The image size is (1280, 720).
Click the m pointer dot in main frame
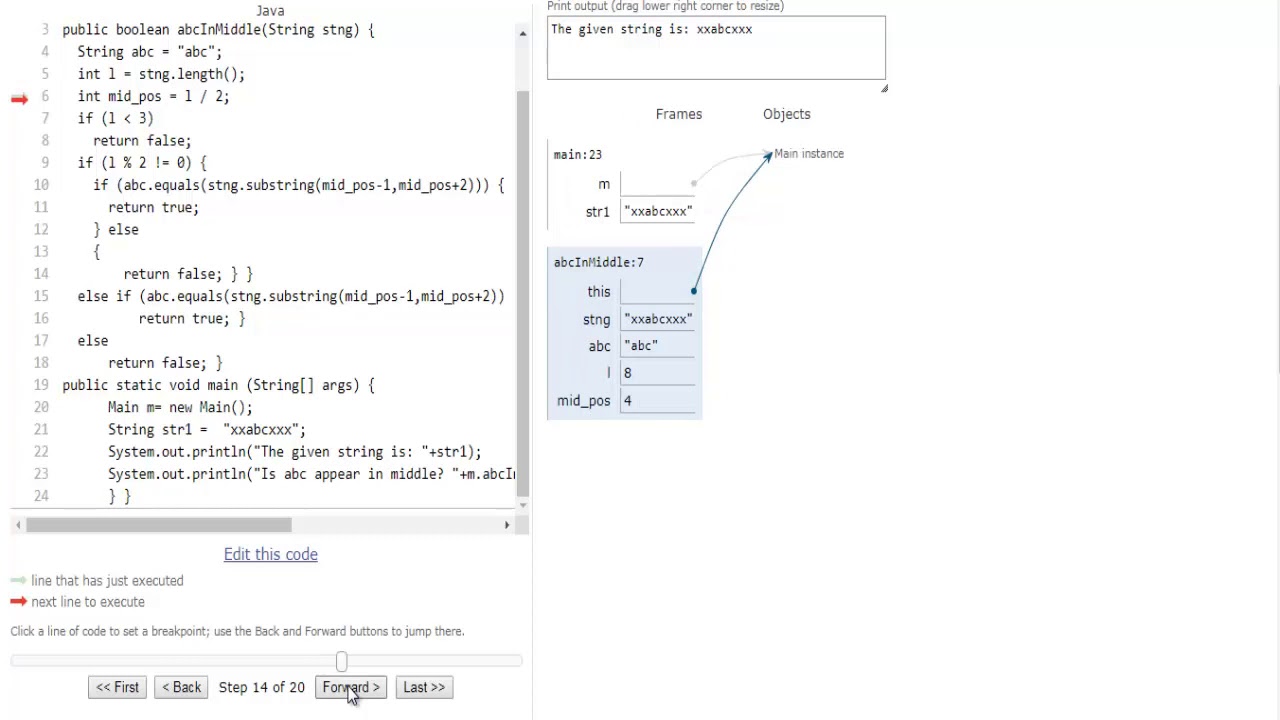point(693,184)
